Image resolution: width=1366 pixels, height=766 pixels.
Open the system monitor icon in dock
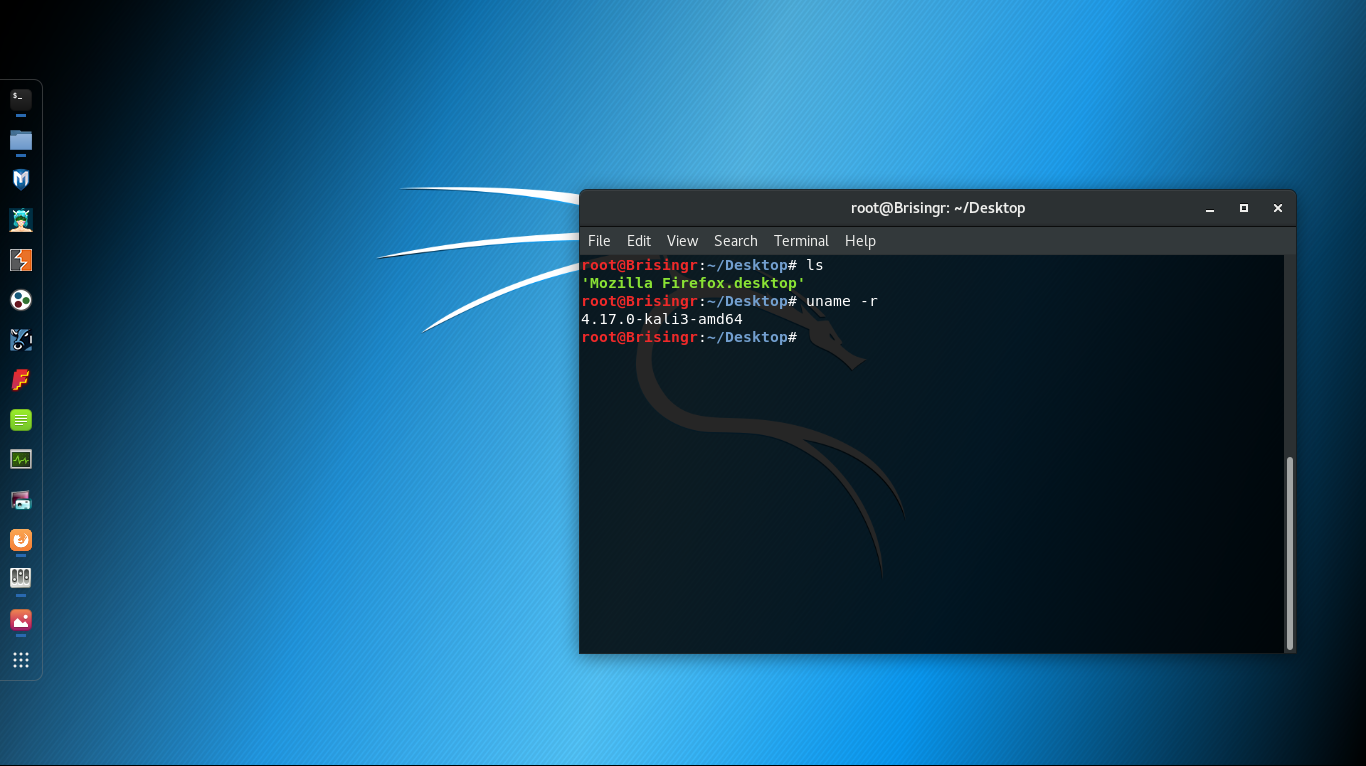pos(21,460)
